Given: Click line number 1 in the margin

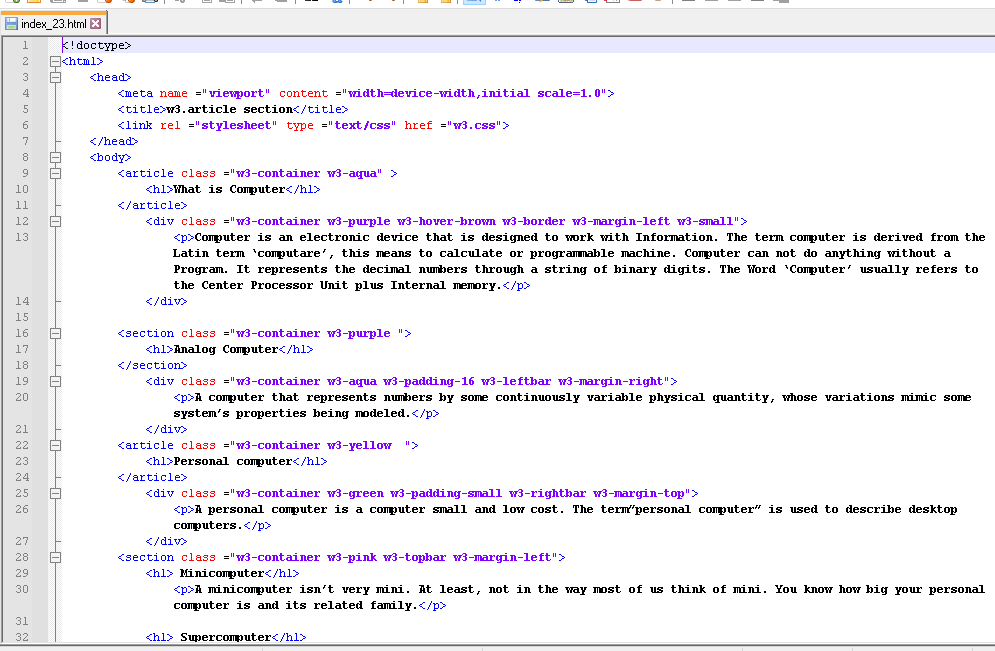Looking at the screenshot, I should [x=24, y=45].
